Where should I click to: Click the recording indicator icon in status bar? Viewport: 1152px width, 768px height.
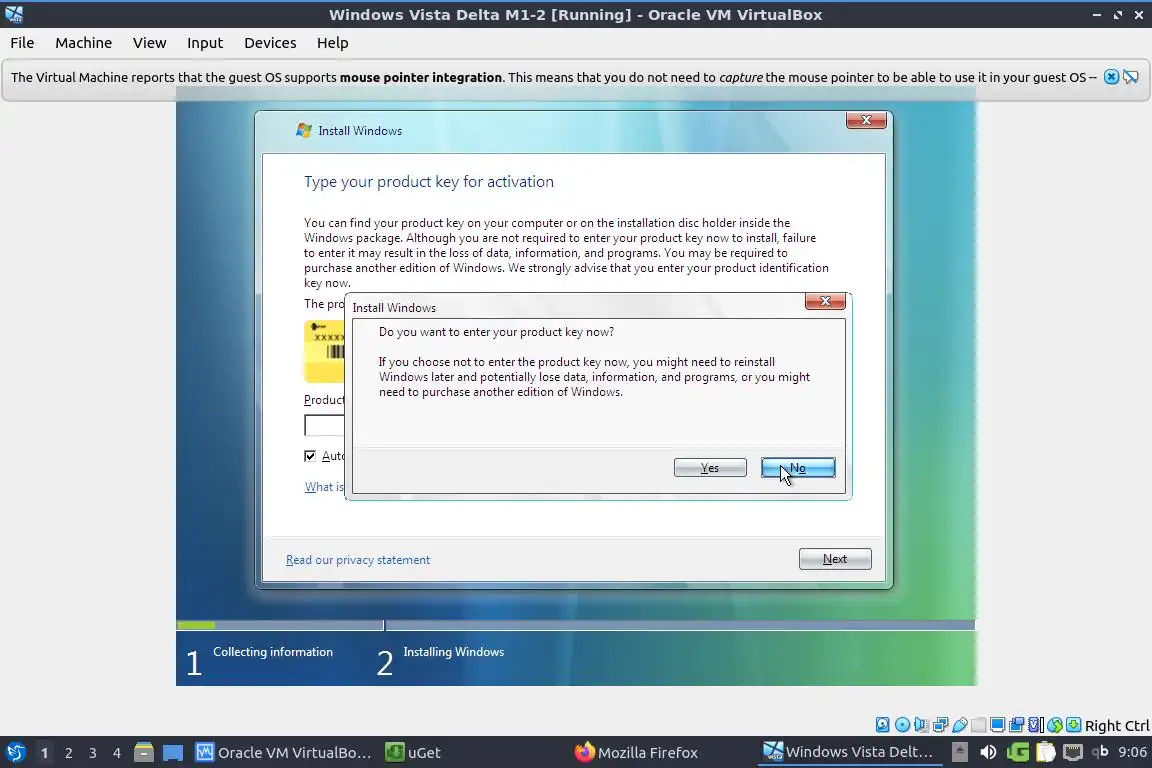coord(1017,725)
